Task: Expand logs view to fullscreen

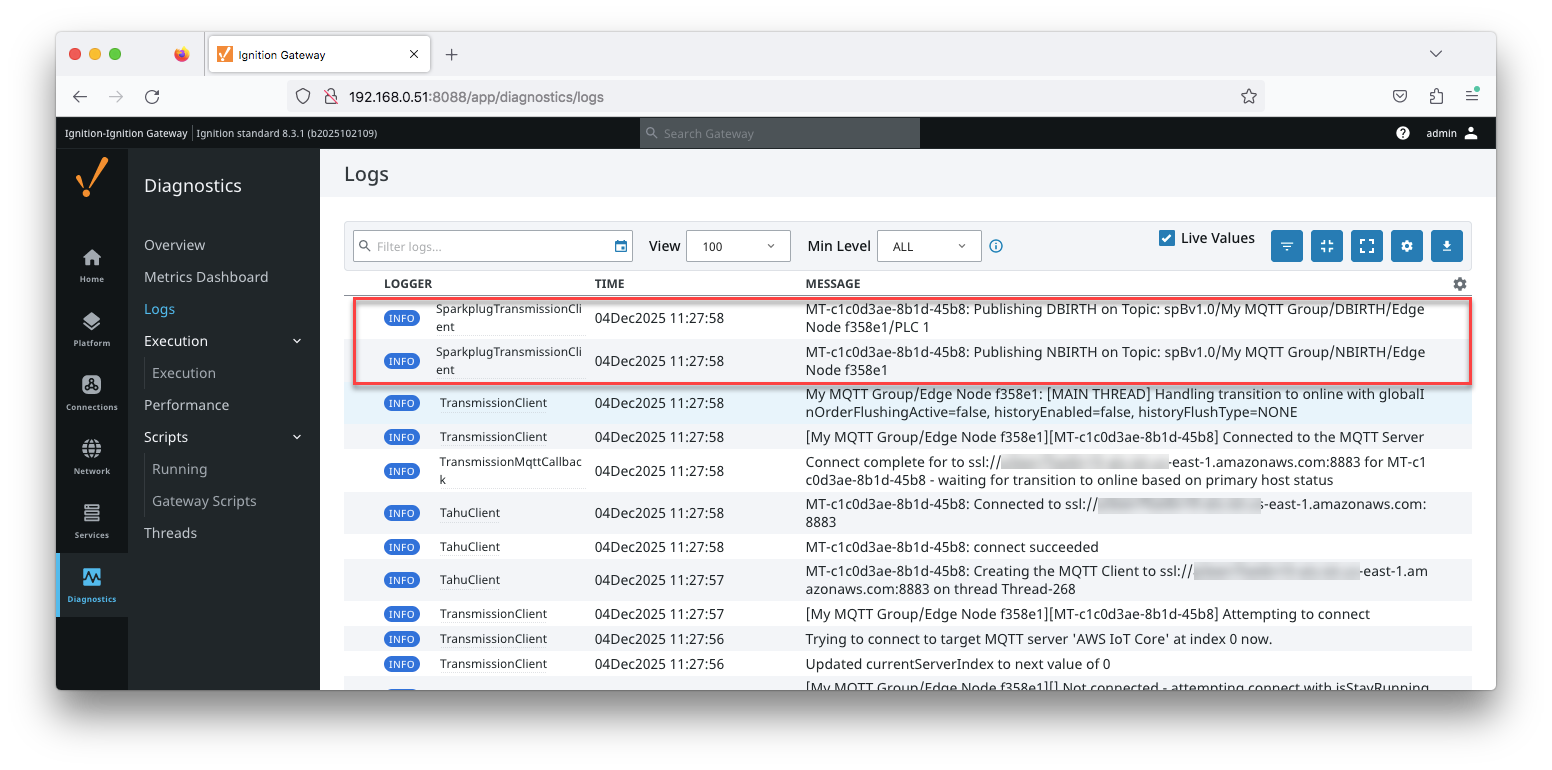Action: [x=1366, y=246]
